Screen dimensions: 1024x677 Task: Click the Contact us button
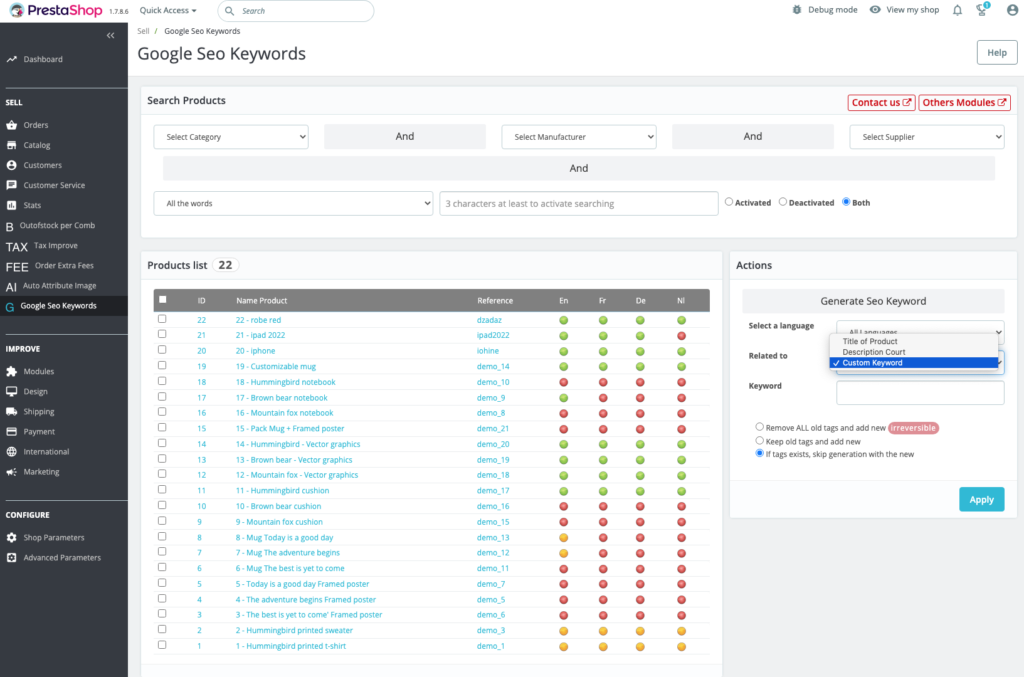[881, 102]
